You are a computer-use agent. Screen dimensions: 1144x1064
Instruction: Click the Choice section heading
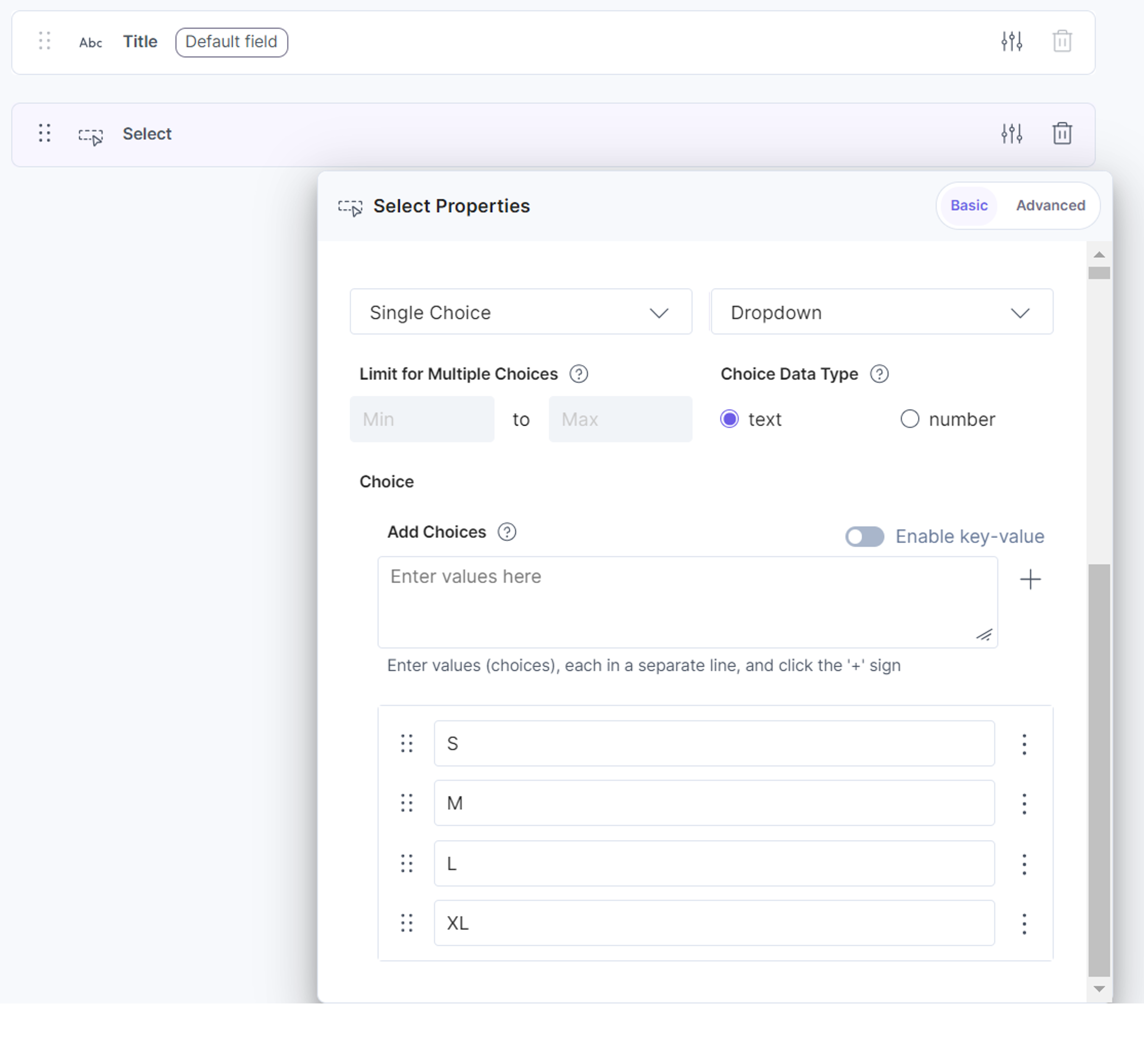pyautogui.click(x=387, y=482)
